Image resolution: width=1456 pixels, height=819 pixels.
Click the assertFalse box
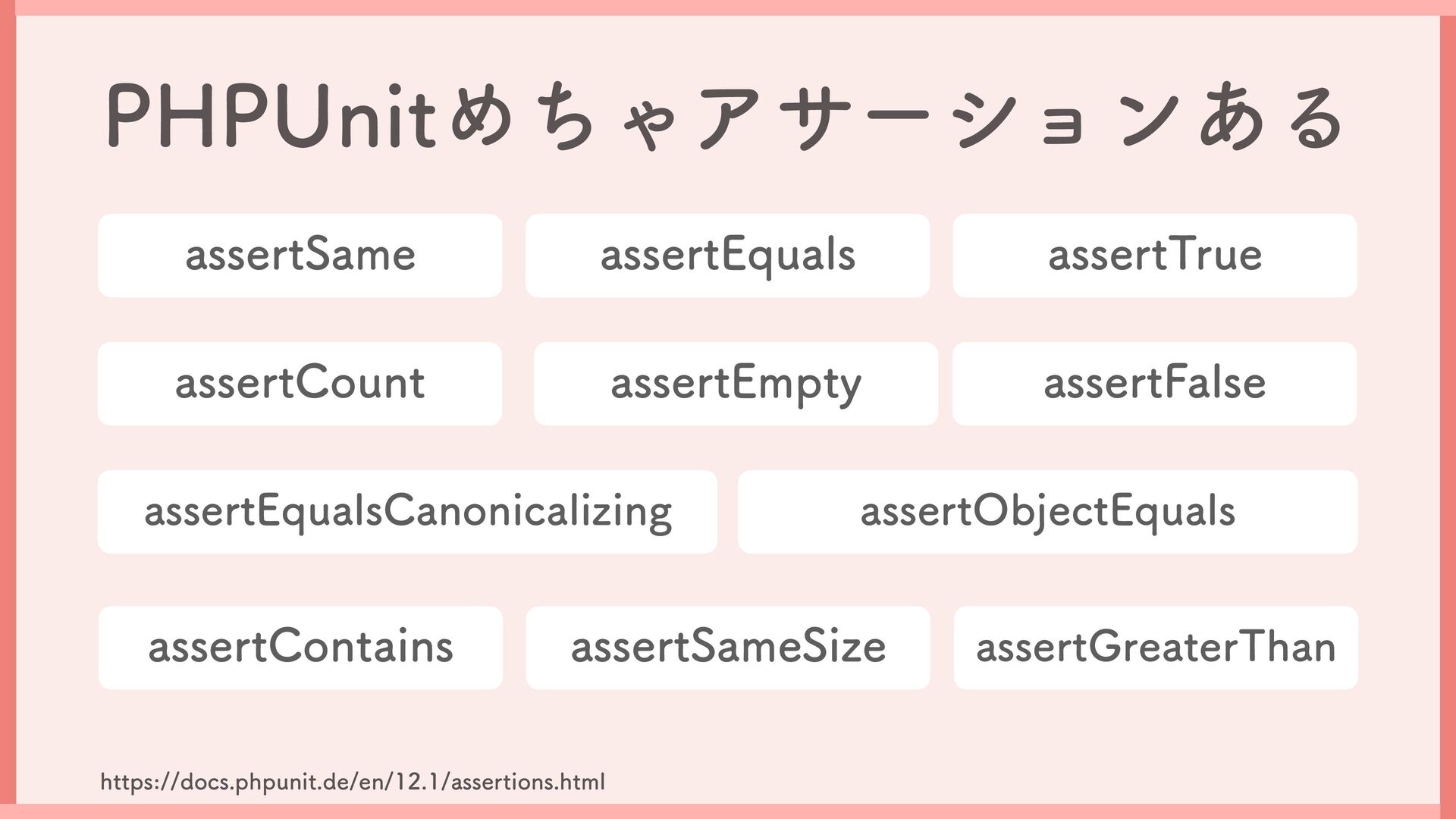[1154, 384]
